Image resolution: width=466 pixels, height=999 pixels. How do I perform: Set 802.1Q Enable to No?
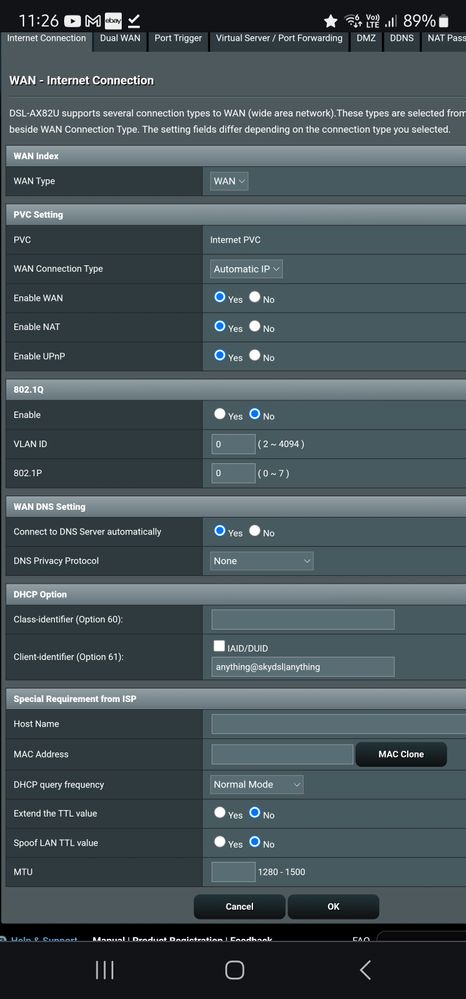point(255,414)
